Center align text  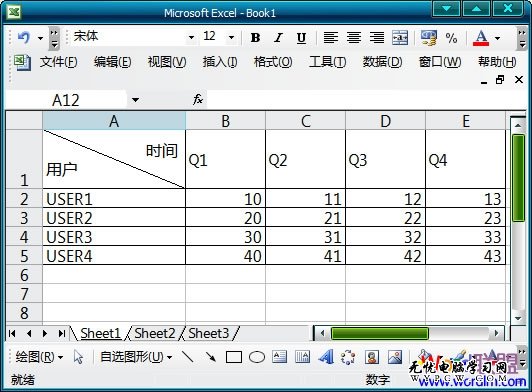point(354,38)
